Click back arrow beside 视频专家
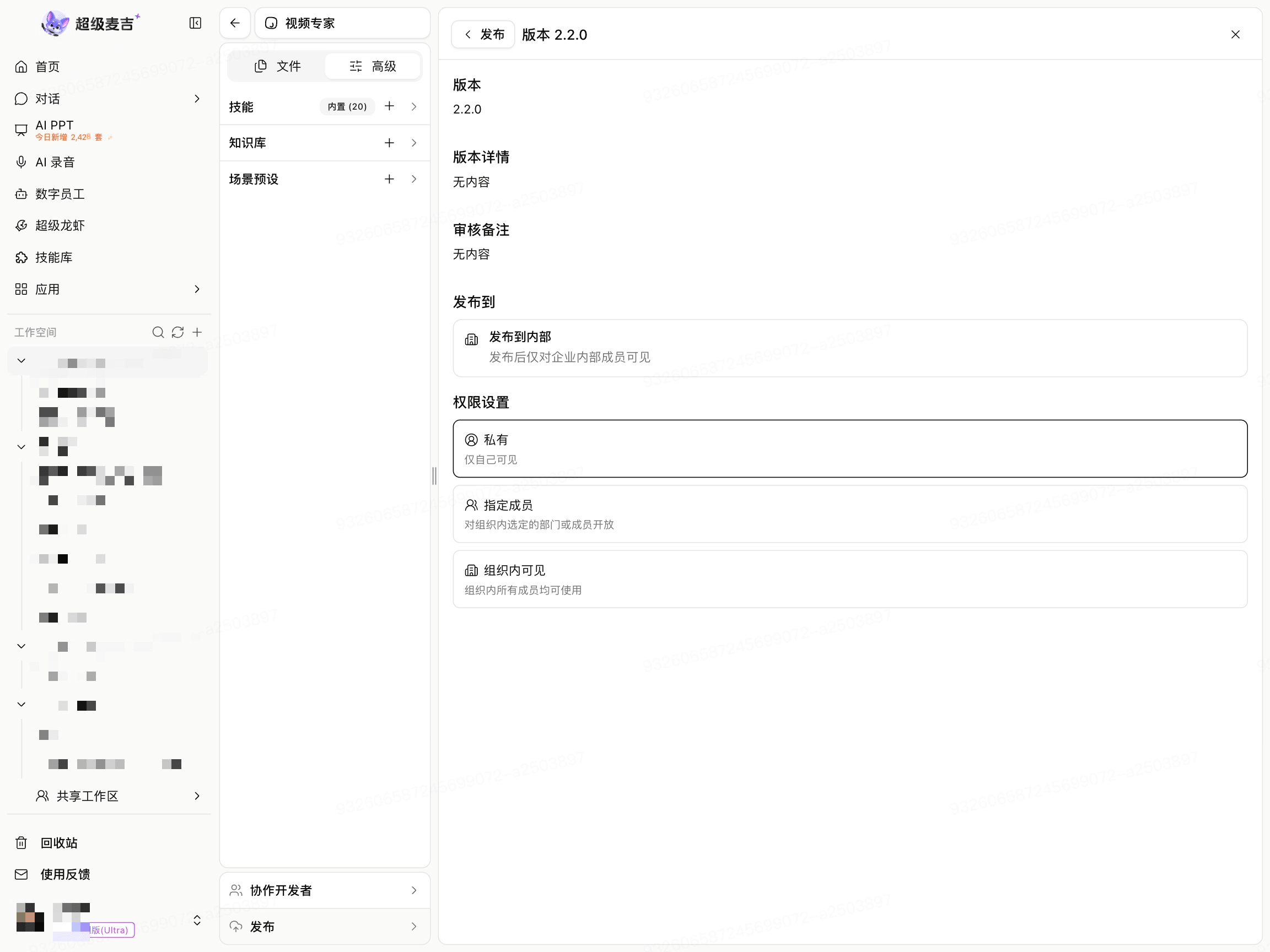Image resolution: width=1270 pixels, height=952 pixels. pyautogui.click(x=235, y=23)
